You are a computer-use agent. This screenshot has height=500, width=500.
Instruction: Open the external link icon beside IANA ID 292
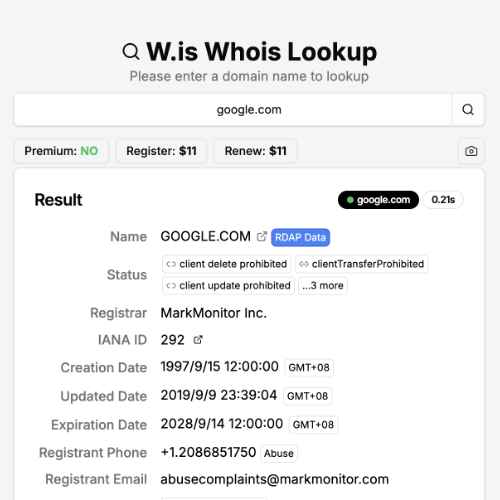coord(198,340)
